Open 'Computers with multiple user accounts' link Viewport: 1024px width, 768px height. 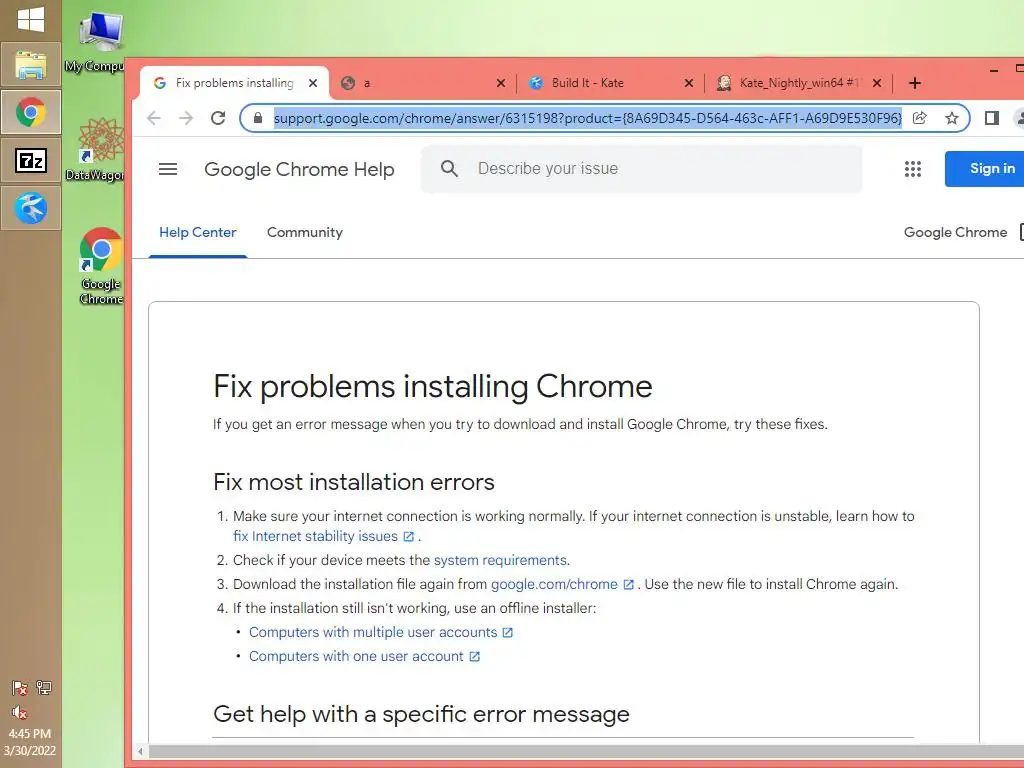(381, 632)
